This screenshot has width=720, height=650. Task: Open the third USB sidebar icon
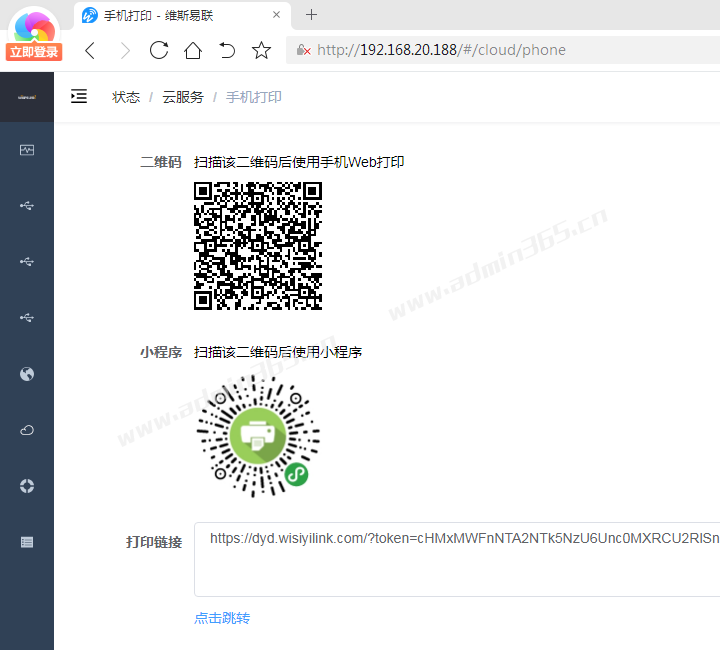tap(27, 318)
